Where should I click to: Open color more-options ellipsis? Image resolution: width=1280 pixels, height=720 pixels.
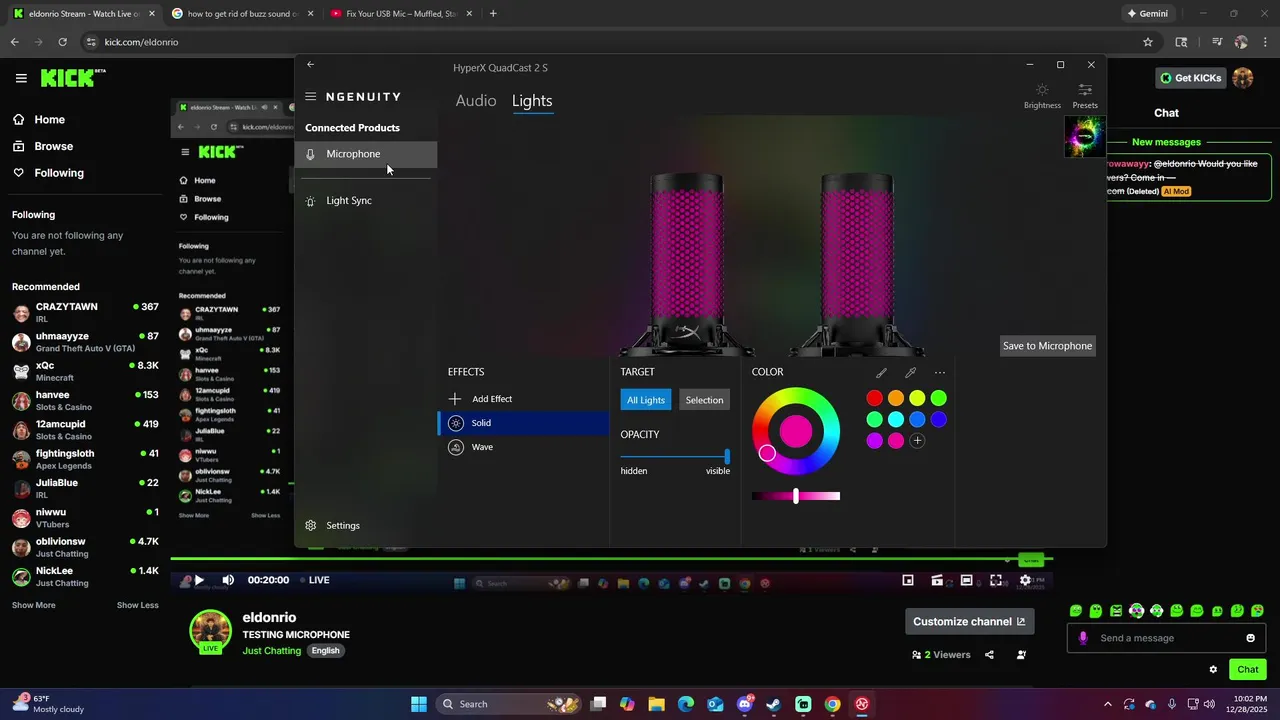click(939, 372)
